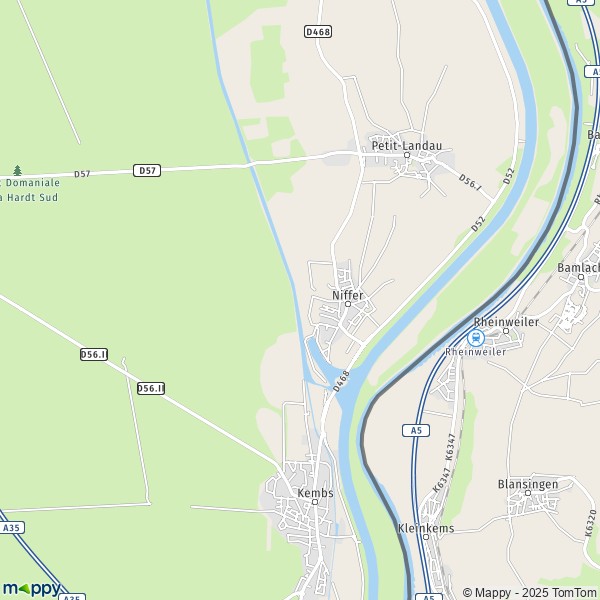Click the D468 road shield at top
The width and height of the screenshot is (600, 600).
click(x=318, y=31)
